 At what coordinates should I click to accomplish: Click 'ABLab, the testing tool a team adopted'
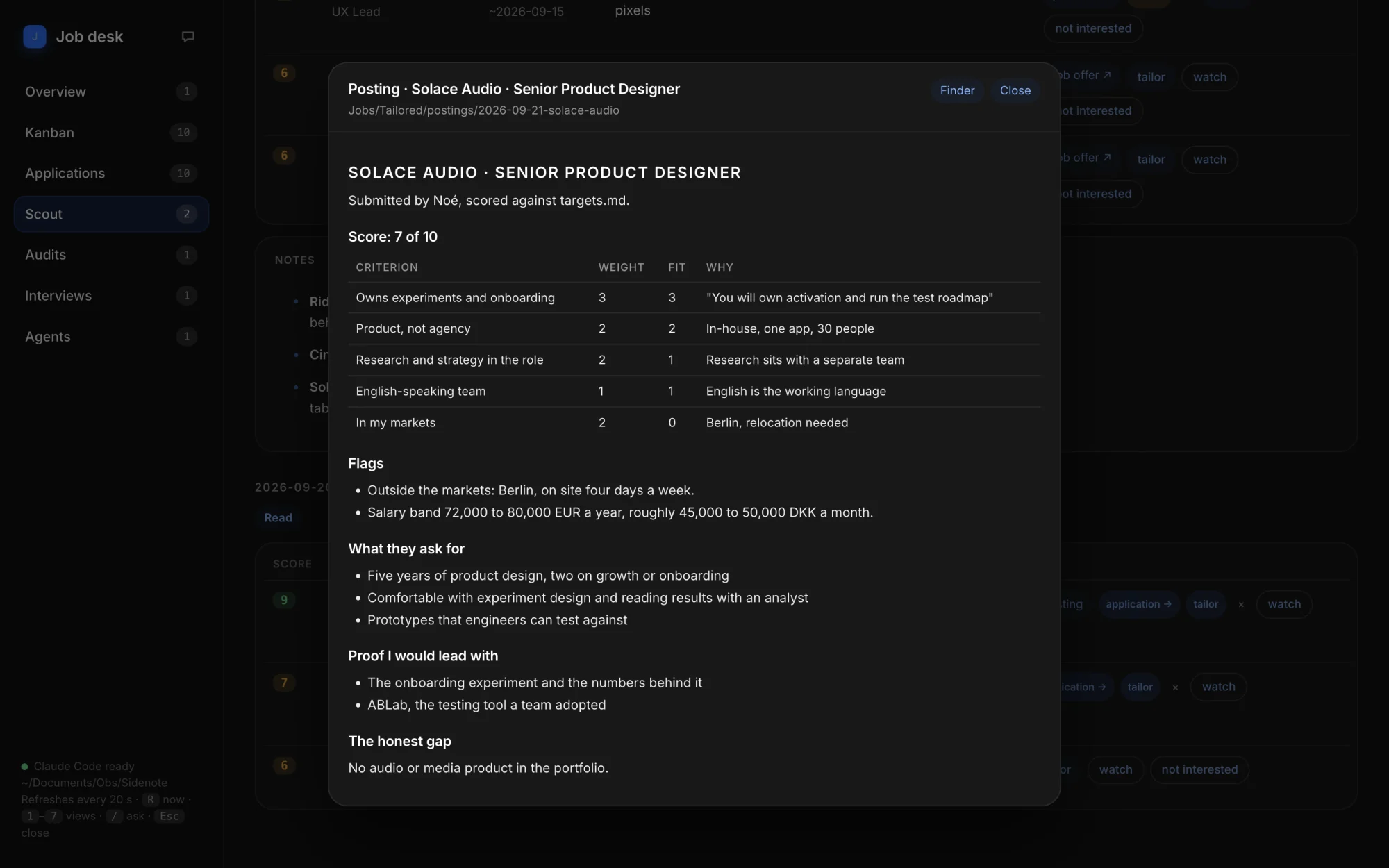[486, 706]
